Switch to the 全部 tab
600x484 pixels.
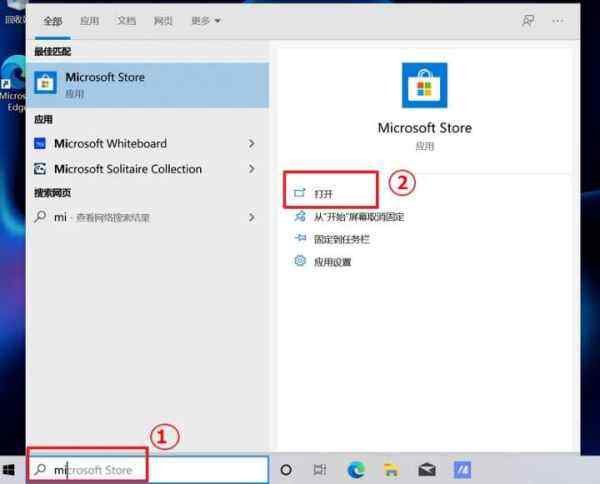pyautogui.click(x=53, y=21)
